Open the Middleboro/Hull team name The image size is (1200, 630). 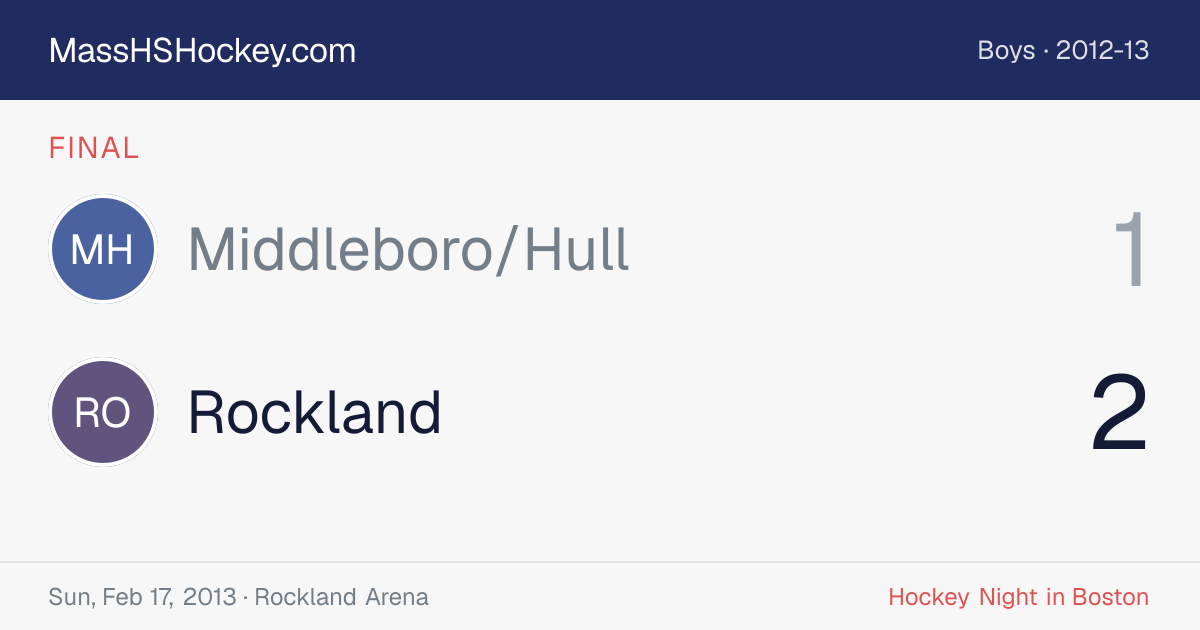(x=409, y=249)
